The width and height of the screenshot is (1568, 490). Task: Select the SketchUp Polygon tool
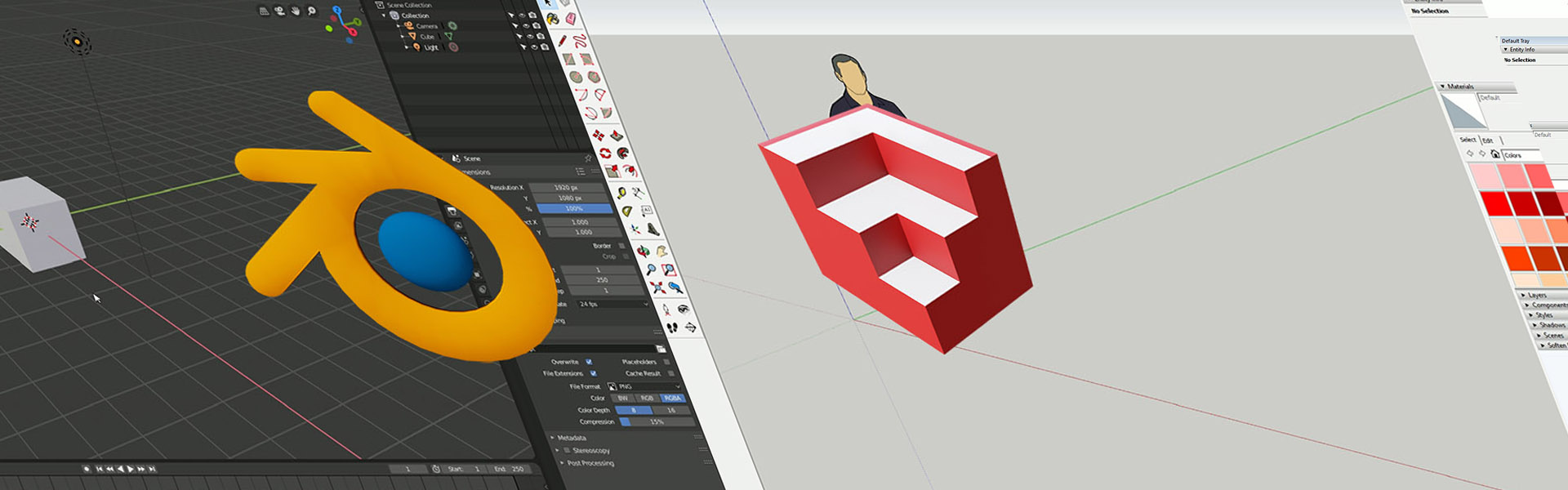(x=594, y=77)
